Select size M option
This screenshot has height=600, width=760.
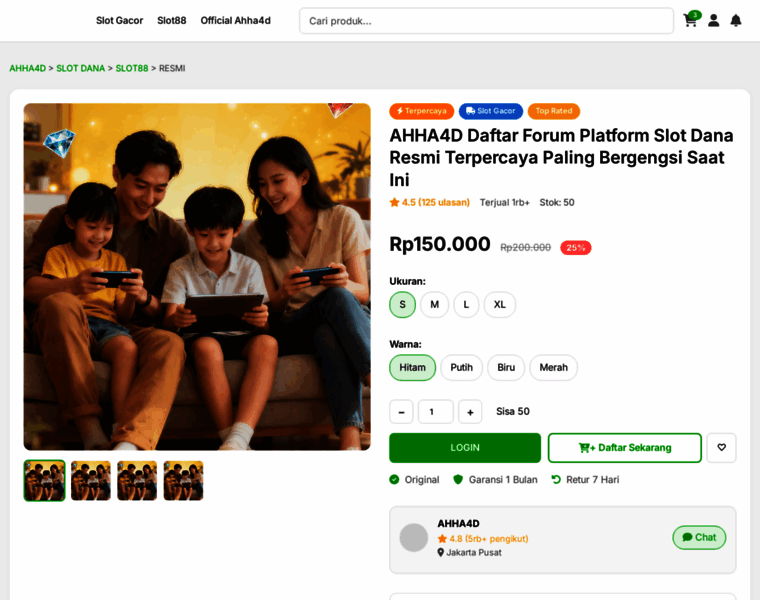point(434,304)
